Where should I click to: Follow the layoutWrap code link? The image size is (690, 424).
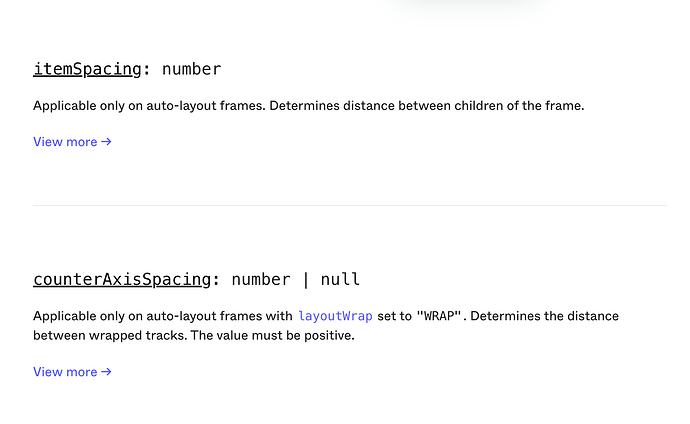[x=335, y=316]
